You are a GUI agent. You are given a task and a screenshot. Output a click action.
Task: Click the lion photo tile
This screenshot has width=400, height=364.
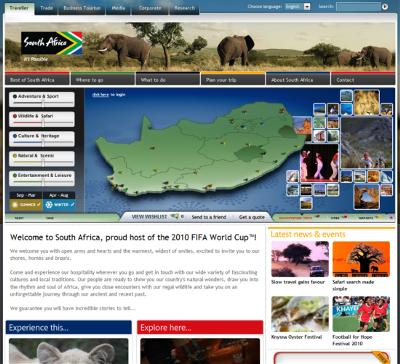[366, 102]
